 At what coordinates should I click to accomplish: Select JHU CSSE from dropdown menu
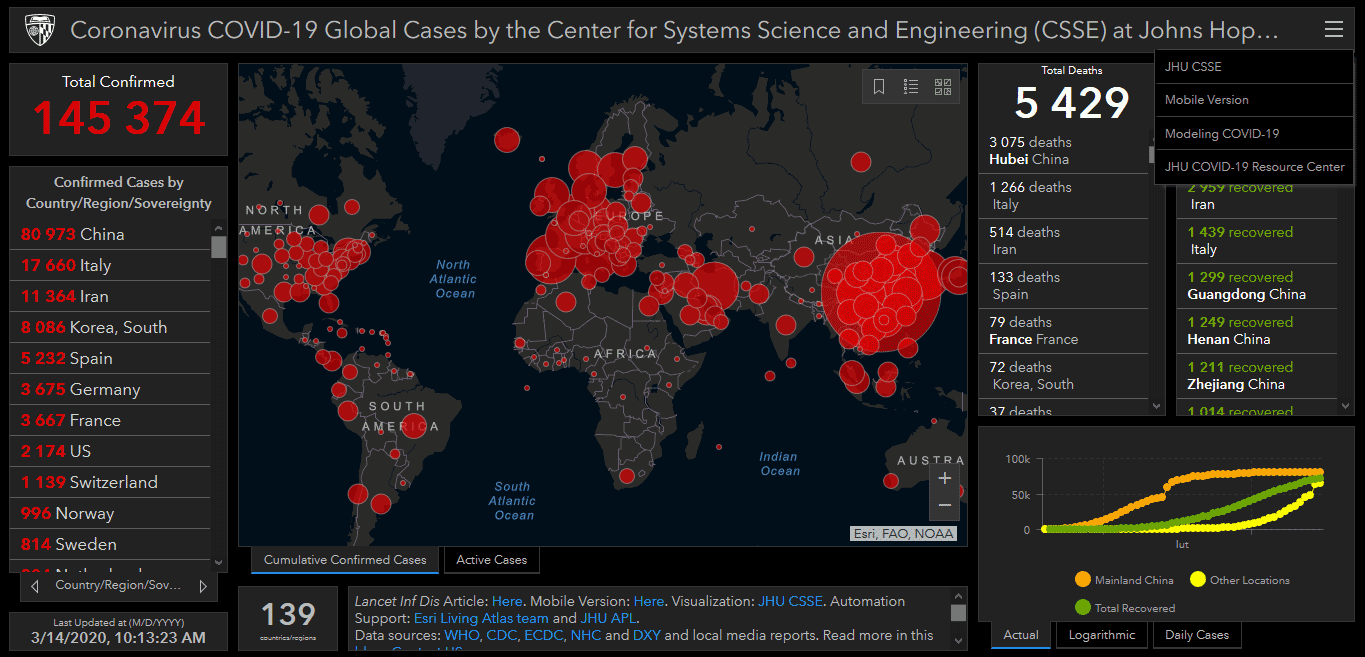pyautogui.click(x=1254, y=67)
